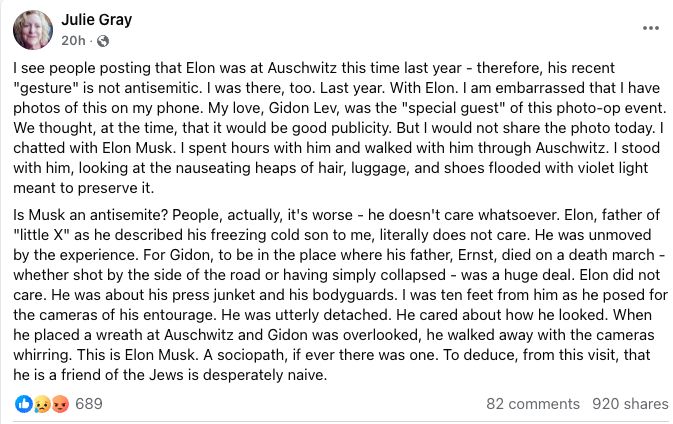
Task: Click the blue thumbs-up Like reaction icon
Action: click(24, 404)
